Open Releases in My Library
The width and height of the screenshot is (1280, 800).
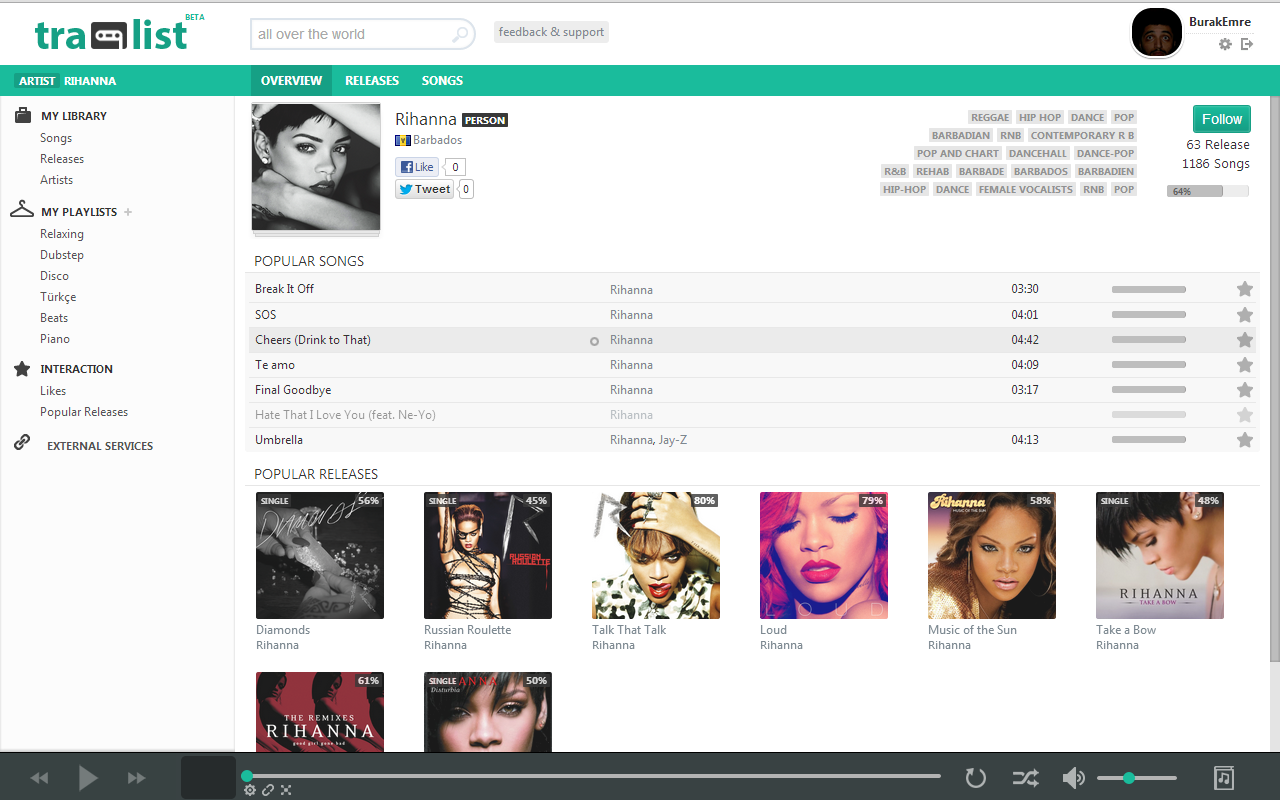[62, 159]
